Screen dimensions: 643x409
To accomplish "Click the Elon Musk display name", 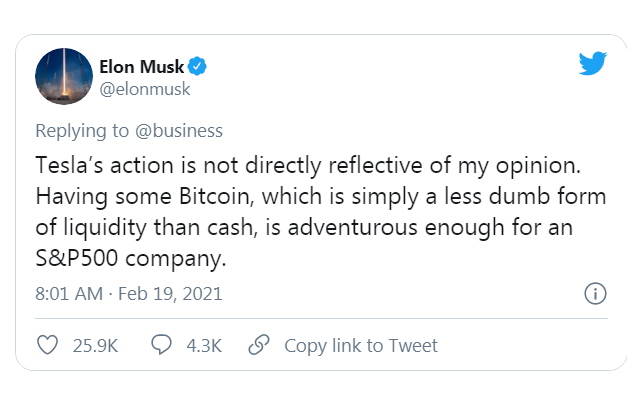I will pos(140,67).
